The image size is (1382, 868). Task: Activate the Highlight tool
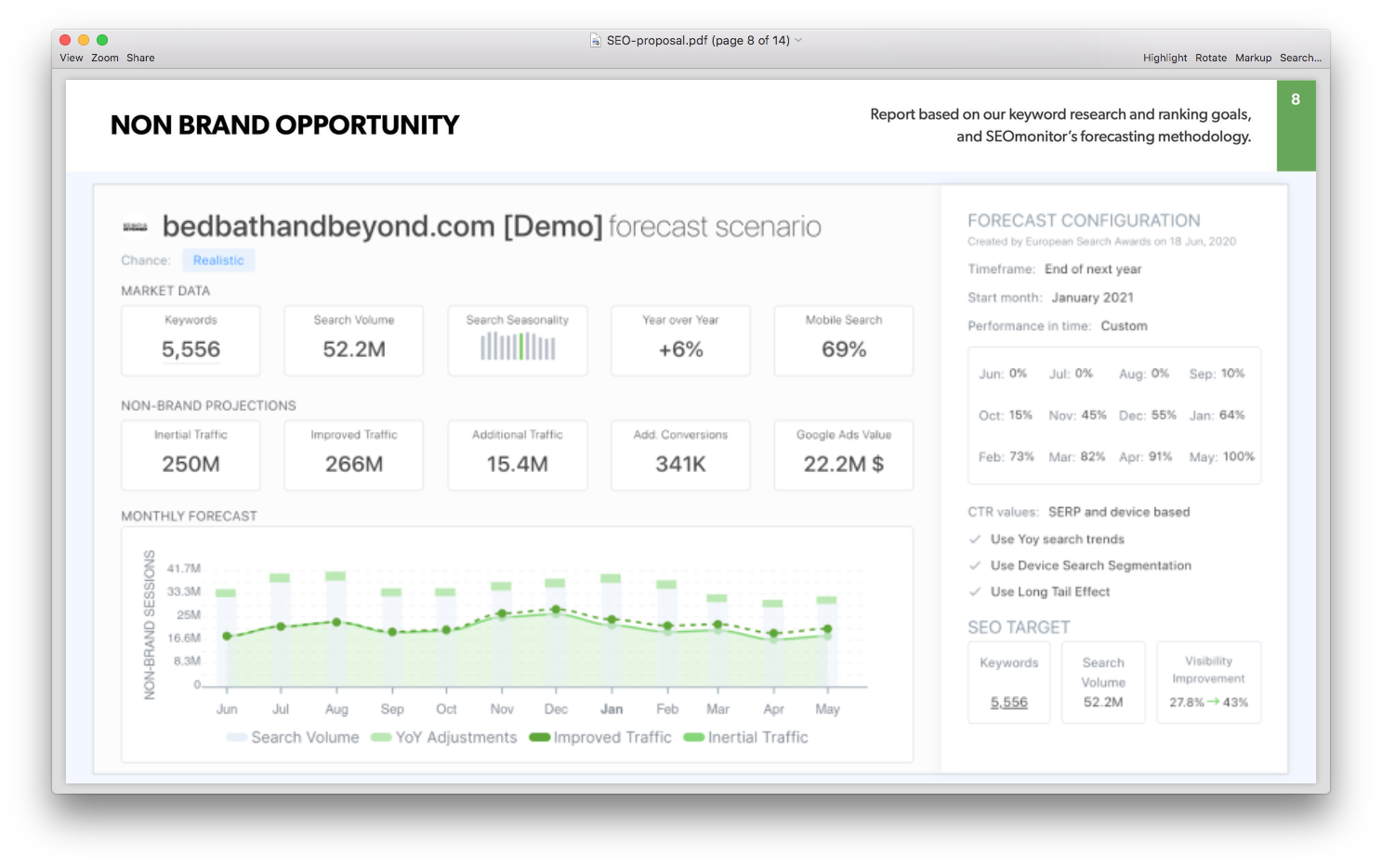(x=1165, y=58)
